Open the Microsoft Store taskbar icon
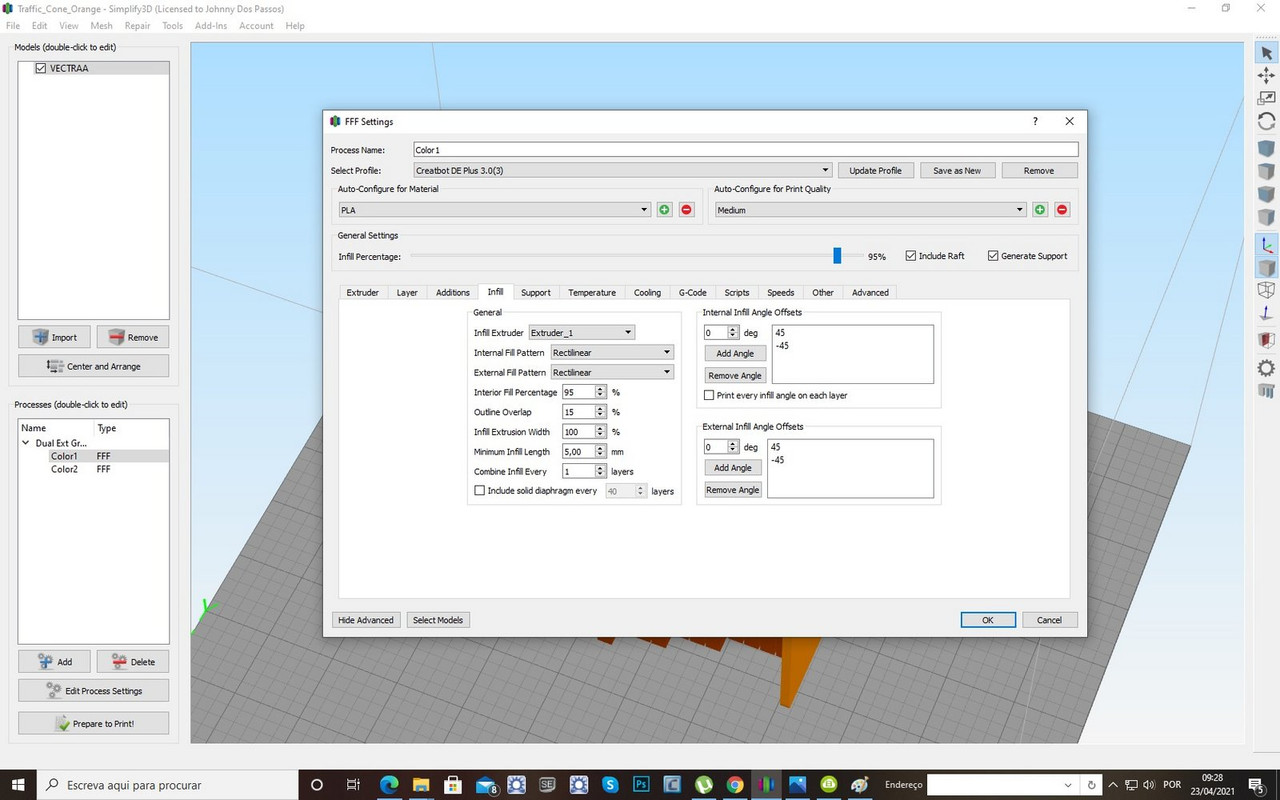The height and width of the screenshot is (800, 1280). click(452, 785)
